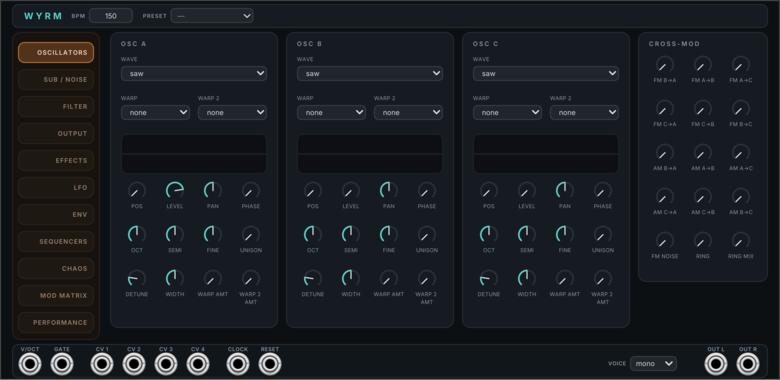Click the RESET input jack

pyautogui.click(x=270, y=364)
